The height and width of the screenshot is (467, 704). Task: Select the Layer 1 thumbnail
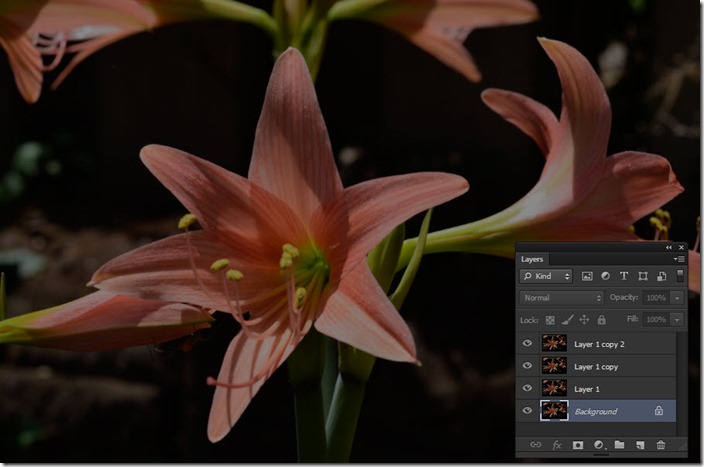[x=554, y=388]
